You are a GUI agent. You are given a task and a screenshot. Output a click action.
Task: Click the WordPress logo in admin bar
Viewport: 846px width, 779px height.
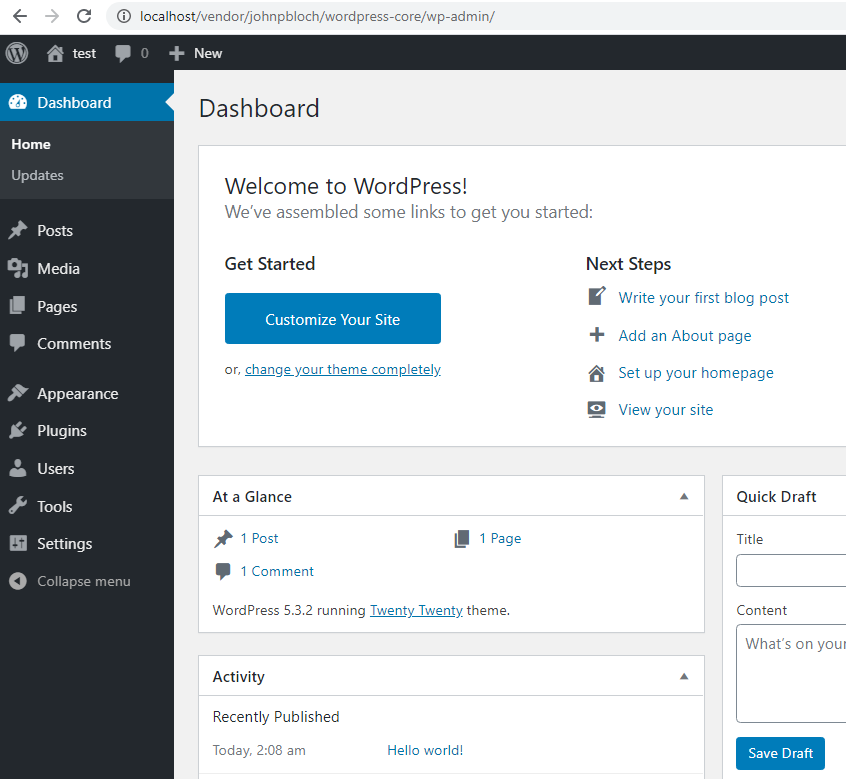tap(17, 53)
